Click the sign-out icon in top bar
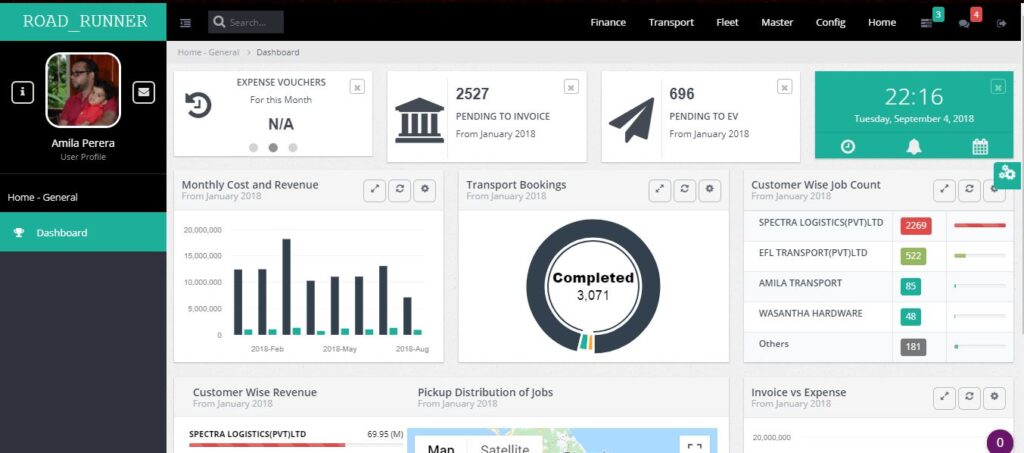The height and width of the screenshot is (453, 1024). click(1001, 23)
